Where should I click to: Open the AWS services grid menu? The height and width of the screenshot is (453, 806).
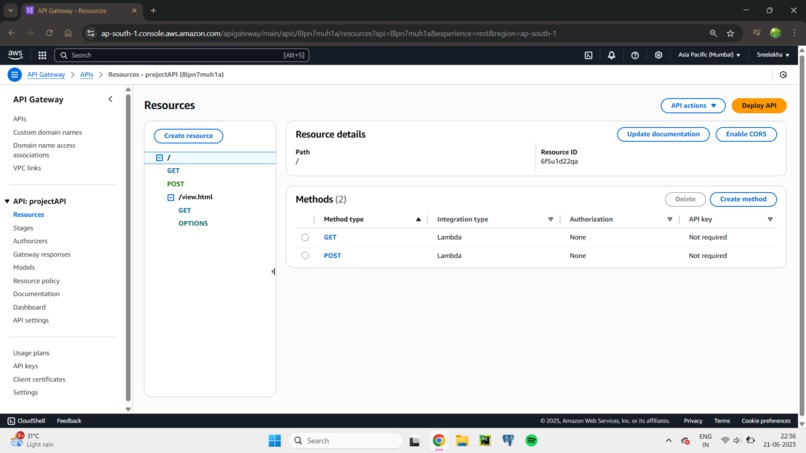coord(42,55)
